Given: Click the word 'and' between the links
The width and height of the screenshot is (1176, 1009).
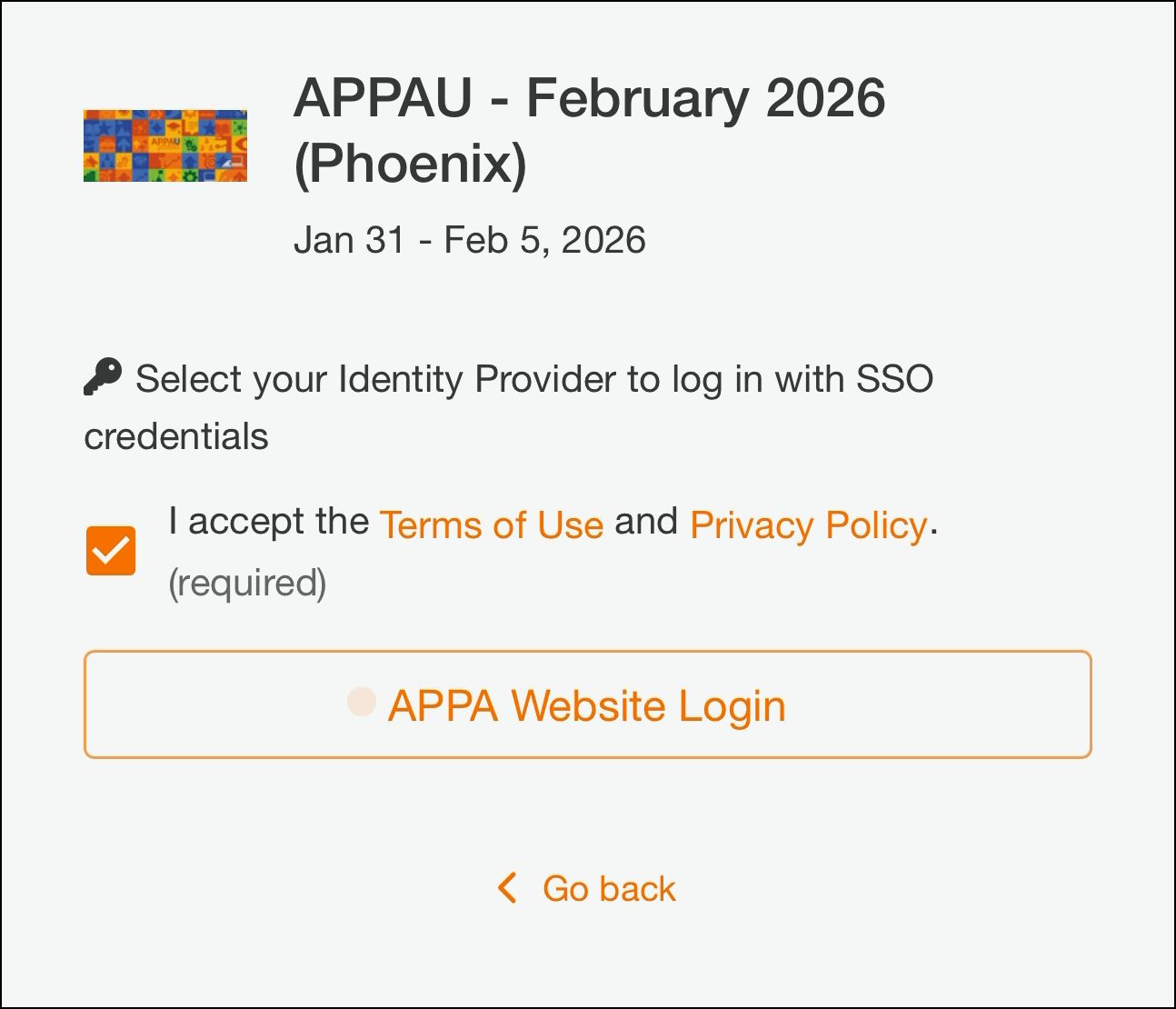Looking at the screenshot, I should click(646, 523).
